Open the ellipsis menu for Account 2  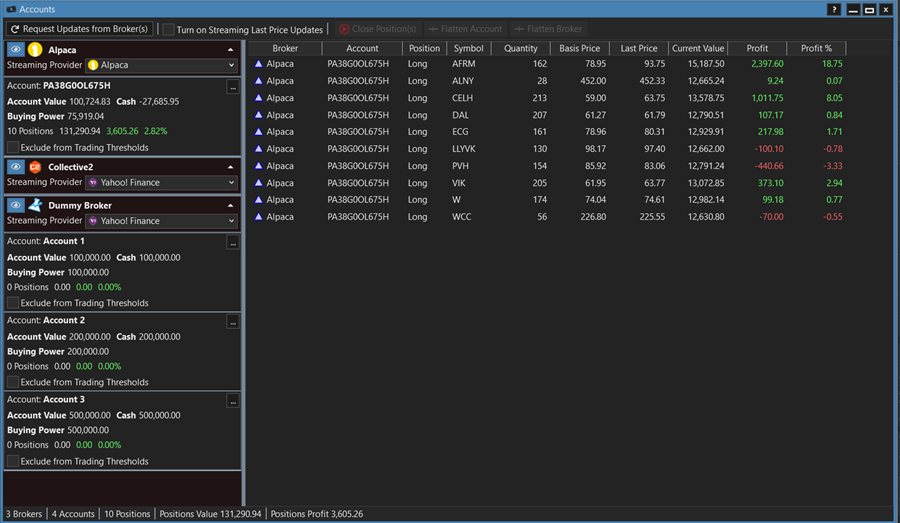[x=232, y=321]
